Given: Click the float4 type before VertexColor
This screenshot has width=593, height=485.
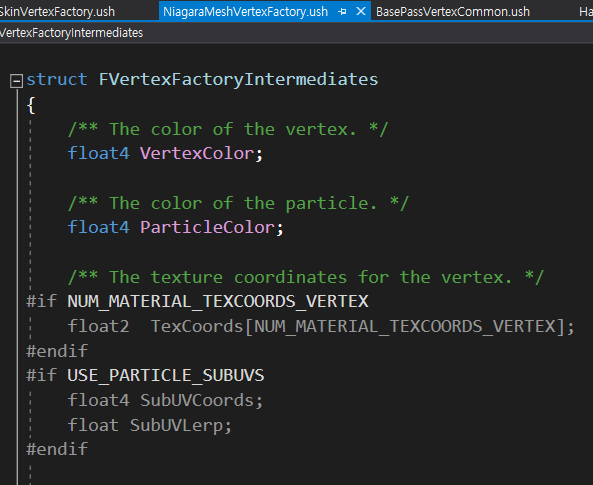Looking at the screenshot, I should coord(98,153).
